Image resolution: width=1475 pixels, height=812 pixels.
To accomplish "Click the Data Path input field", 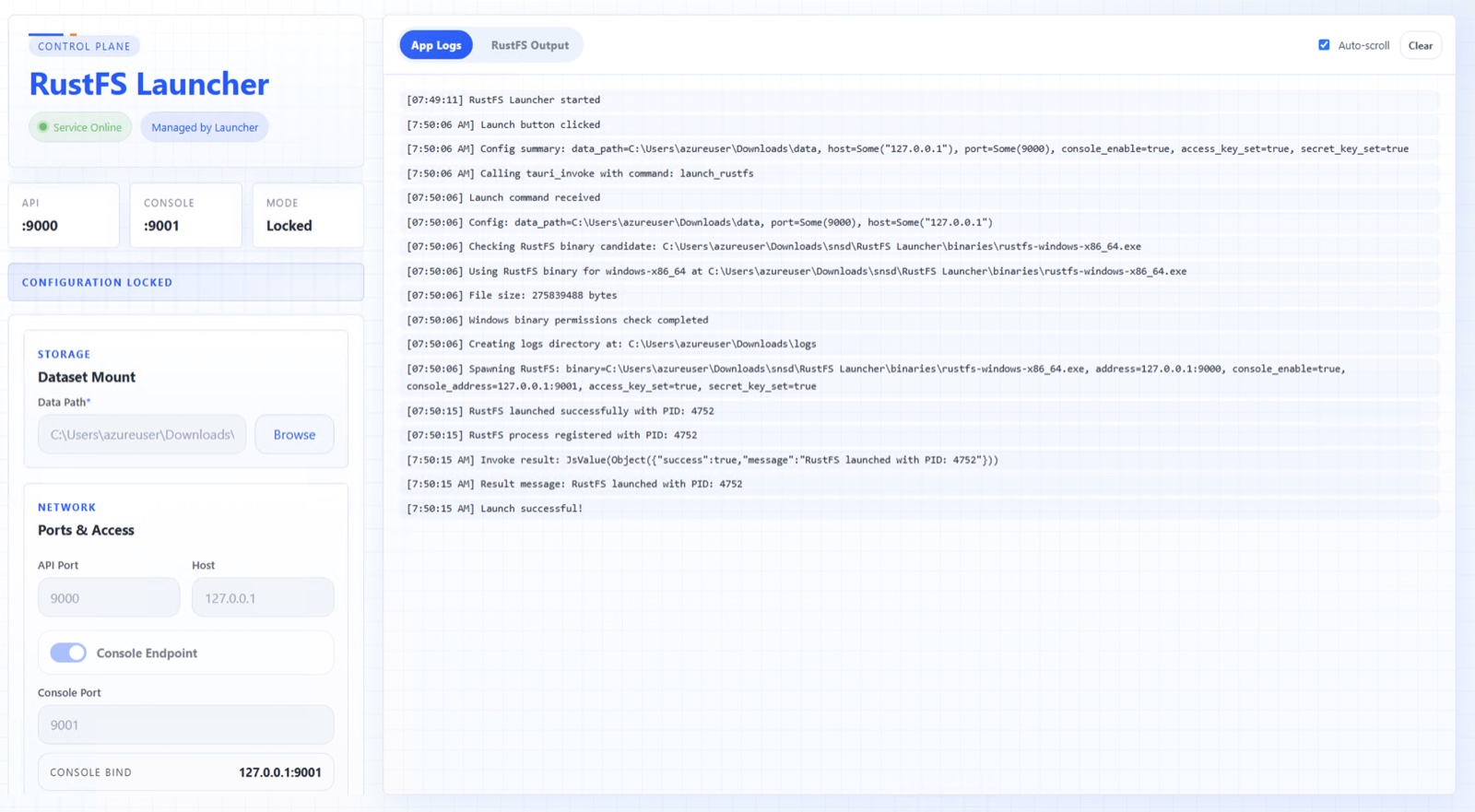I will click(x=142, y=434).
